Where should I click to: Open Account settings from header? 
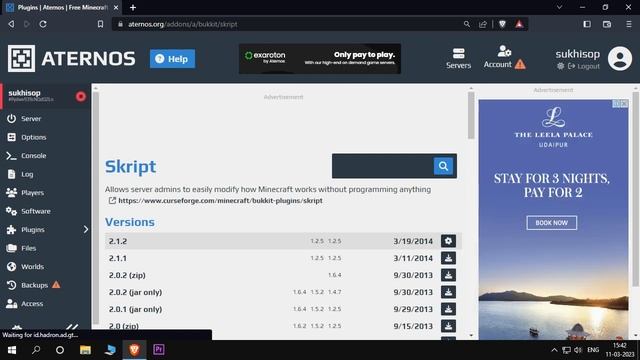(498, 58)
